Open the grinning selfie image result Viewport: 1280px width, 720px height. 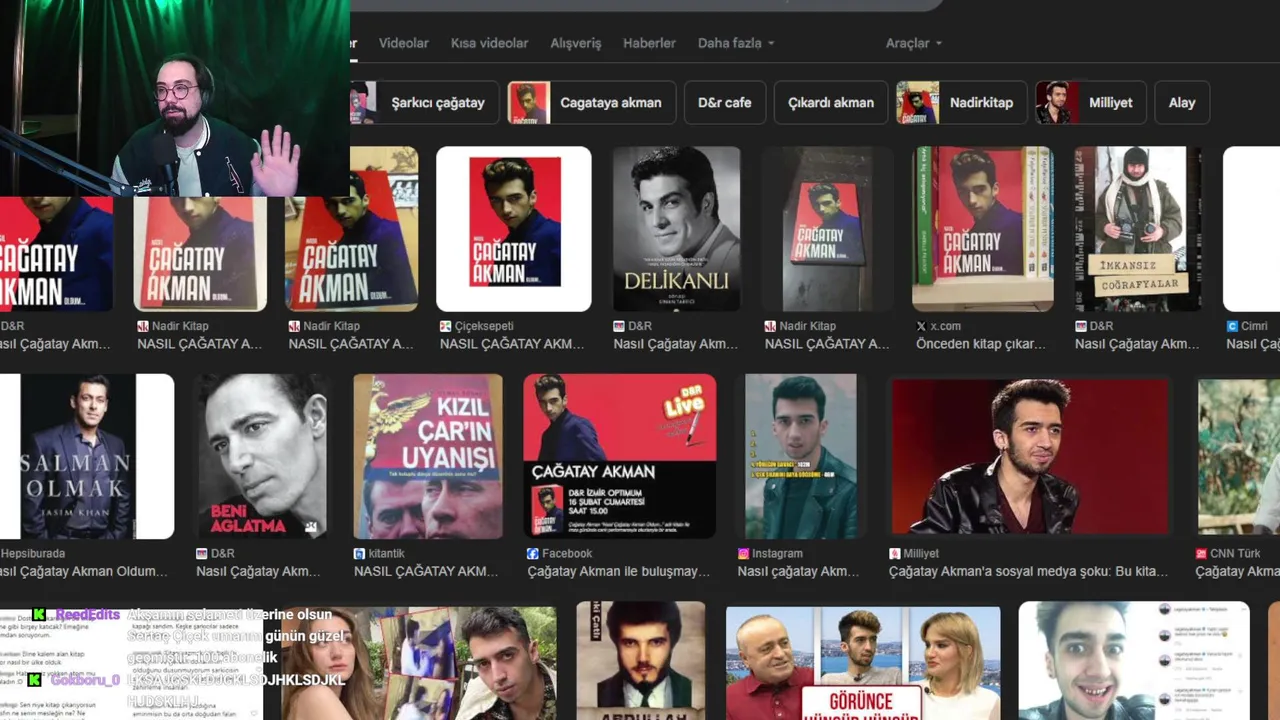(x=1134, y=661)
